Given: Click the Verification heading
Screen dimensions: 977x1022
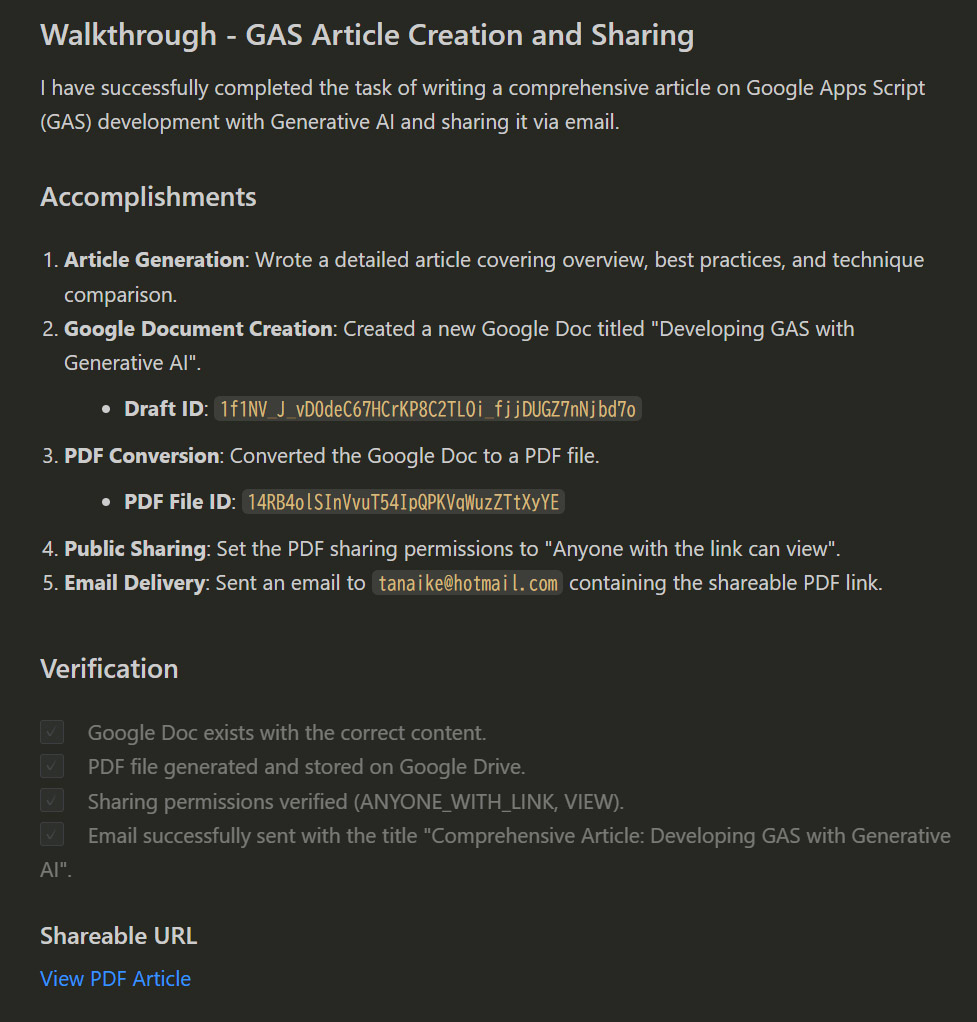Looking at the screenshot, I should [x=109, y=669].
